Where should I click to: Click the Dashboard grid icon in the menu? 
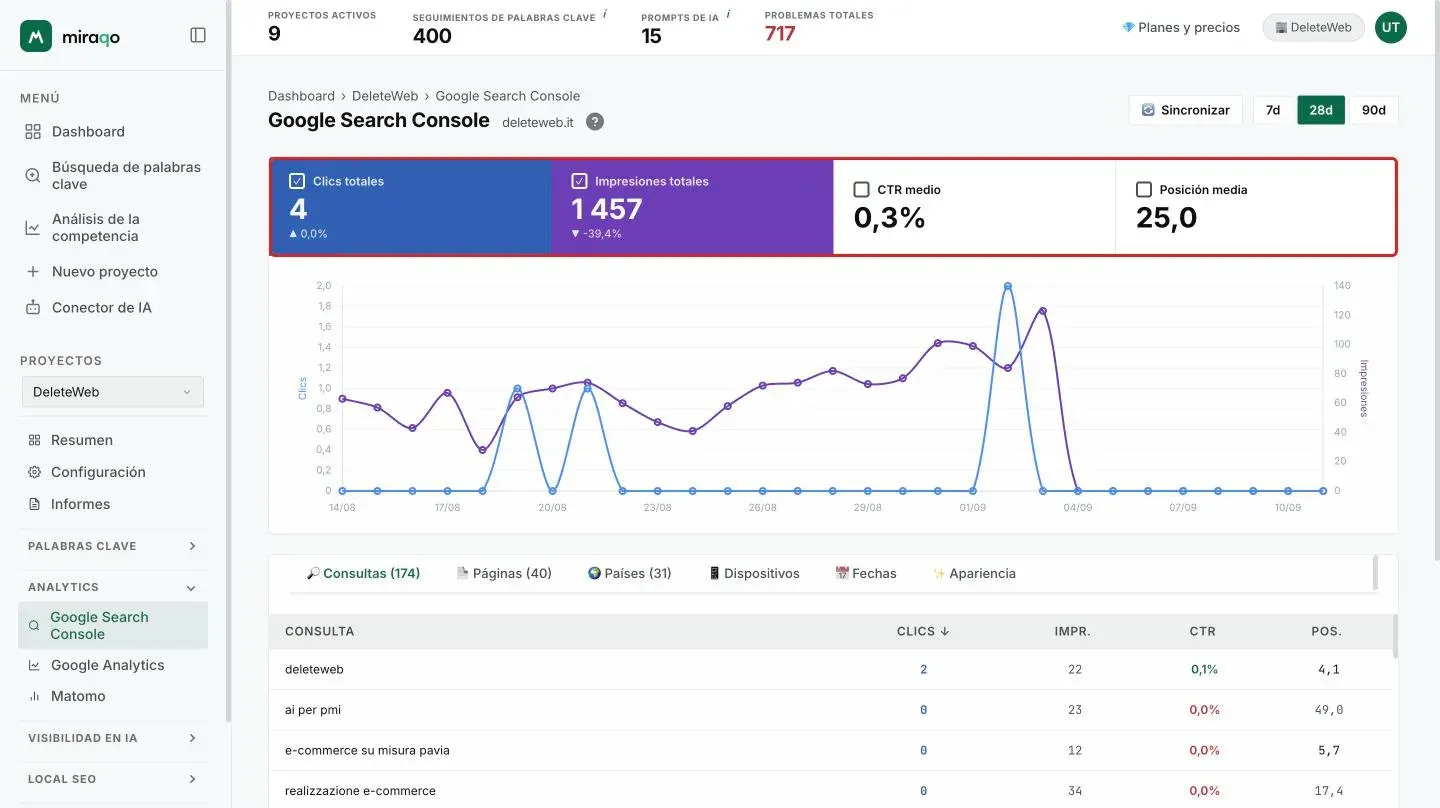click(x=33, y=132)
